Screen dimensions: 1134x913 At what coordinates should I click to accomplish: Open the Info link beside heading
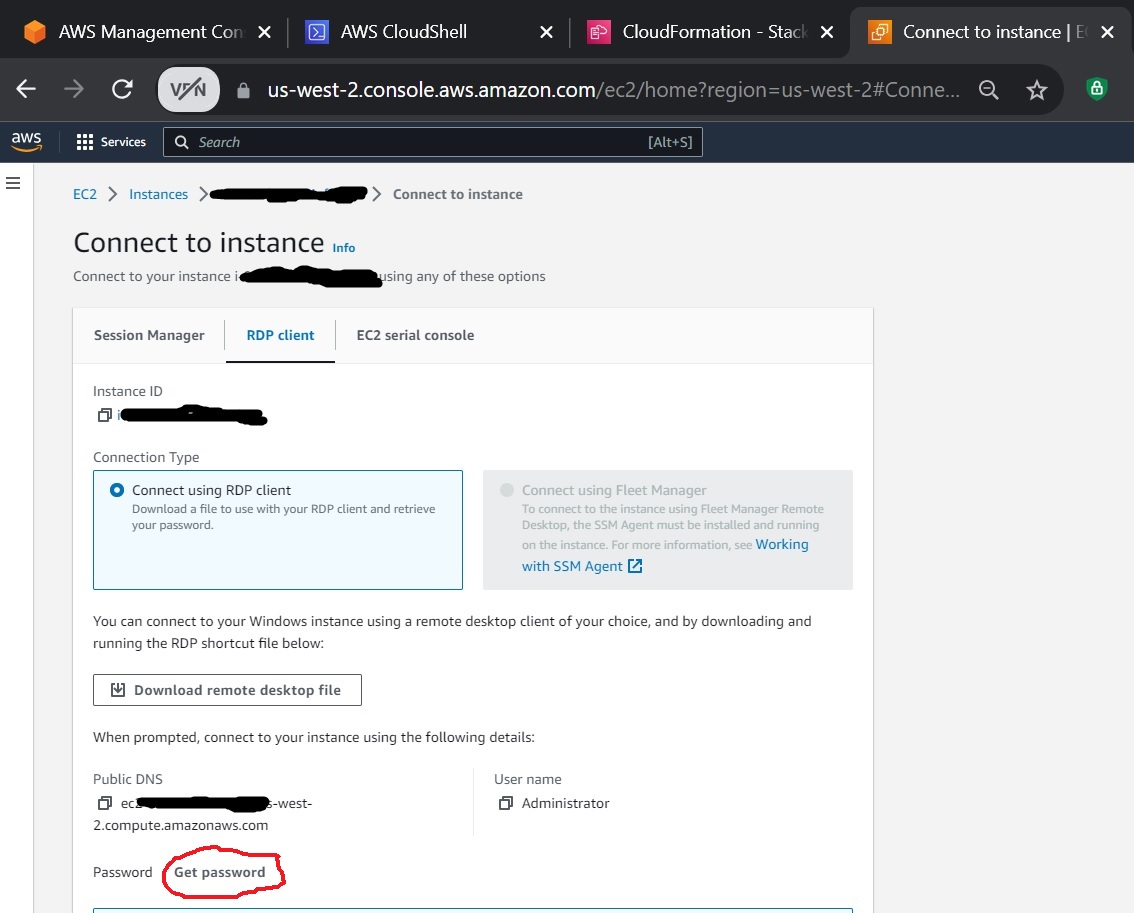[344, 248]
